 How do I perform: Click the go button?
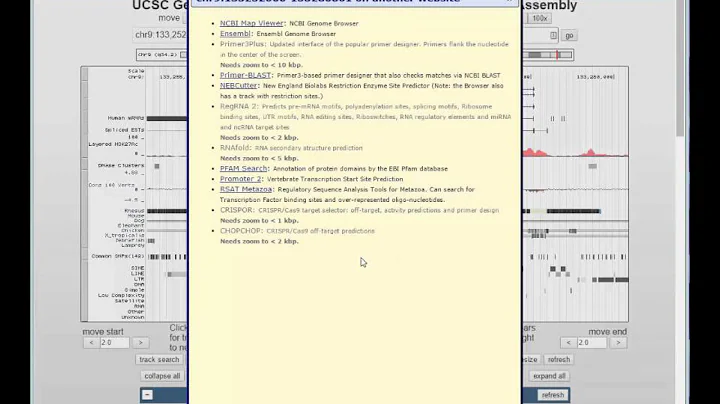coord(569,35)
